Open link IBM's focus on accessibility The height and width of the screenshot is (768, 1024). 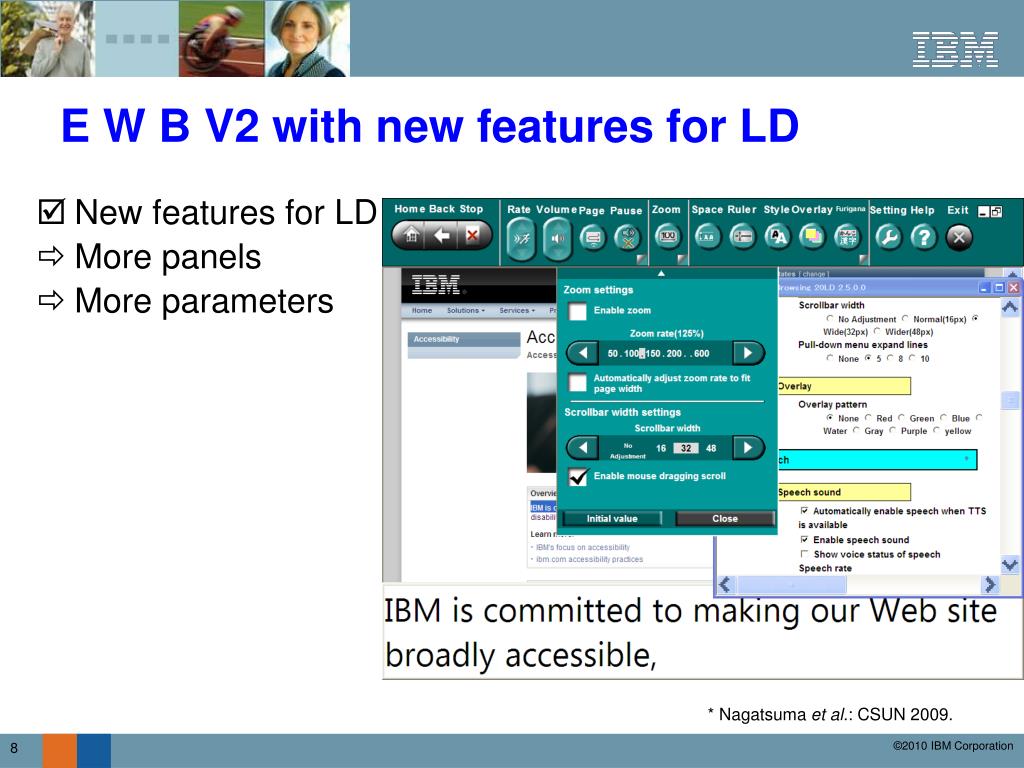pyautogui.click(x=583, y=547)
